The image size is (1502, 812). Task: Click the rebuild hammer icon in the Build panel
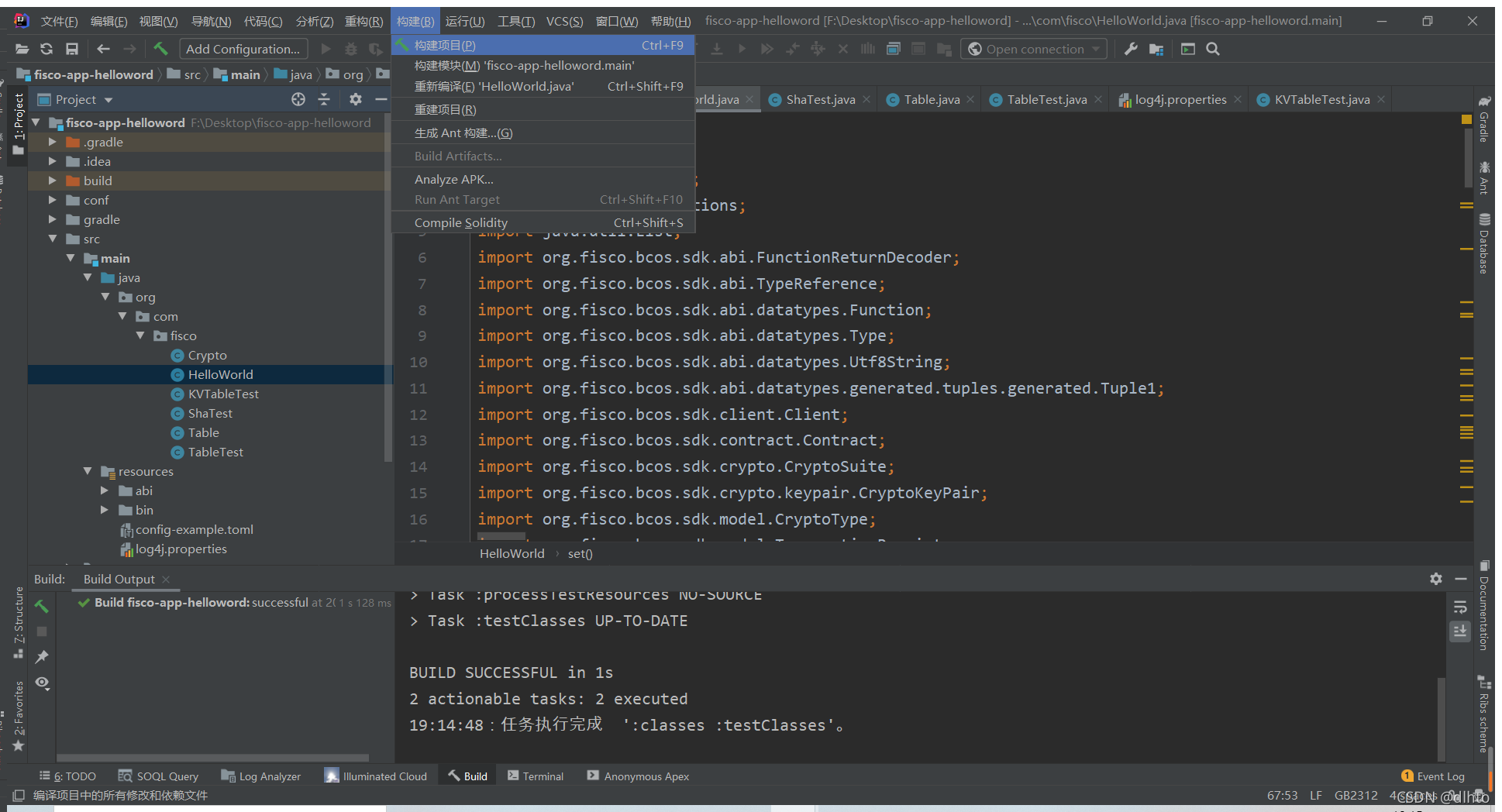(x=42, y=606)
